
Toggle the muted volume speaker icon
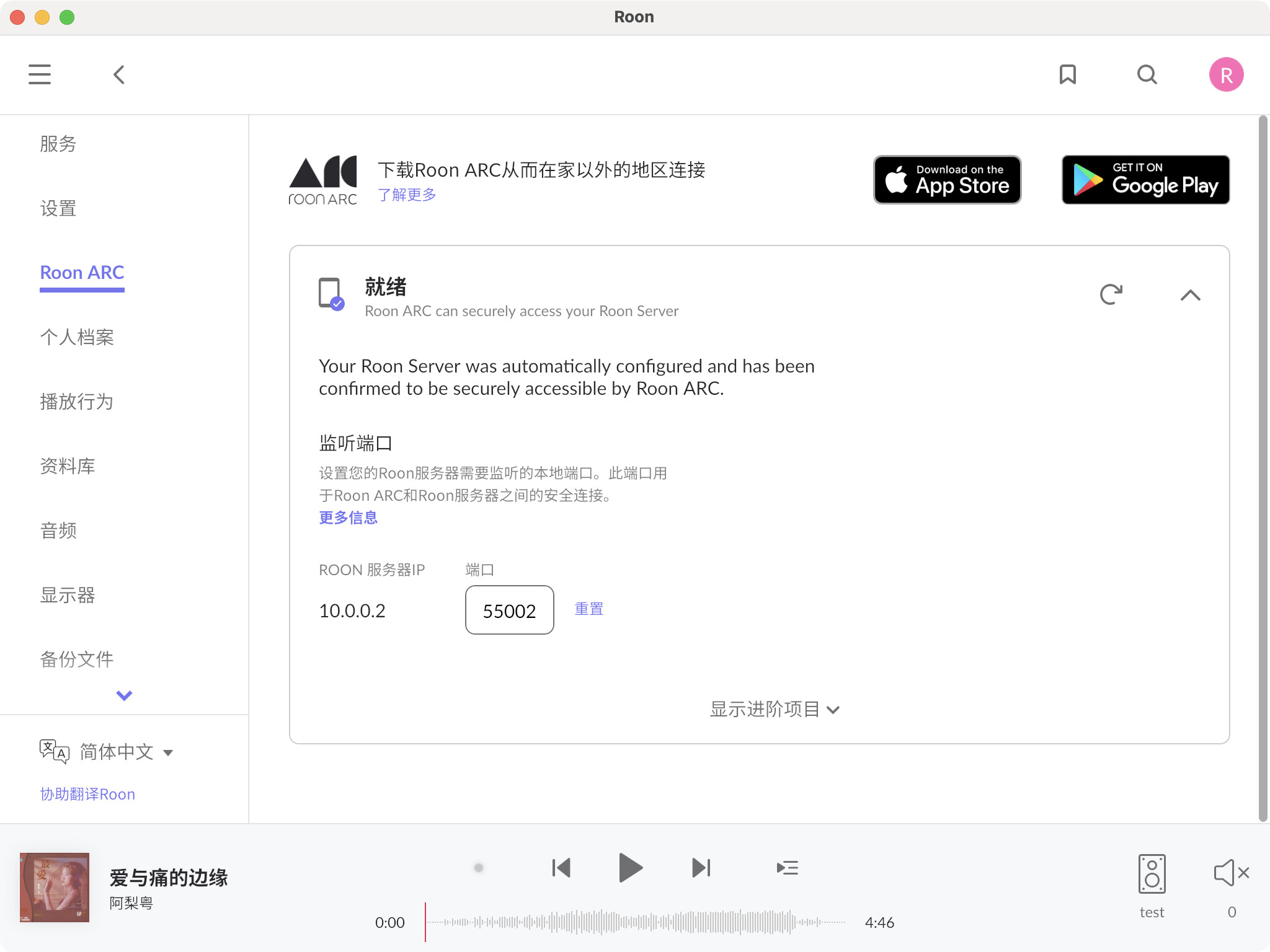pos(1231,873)
